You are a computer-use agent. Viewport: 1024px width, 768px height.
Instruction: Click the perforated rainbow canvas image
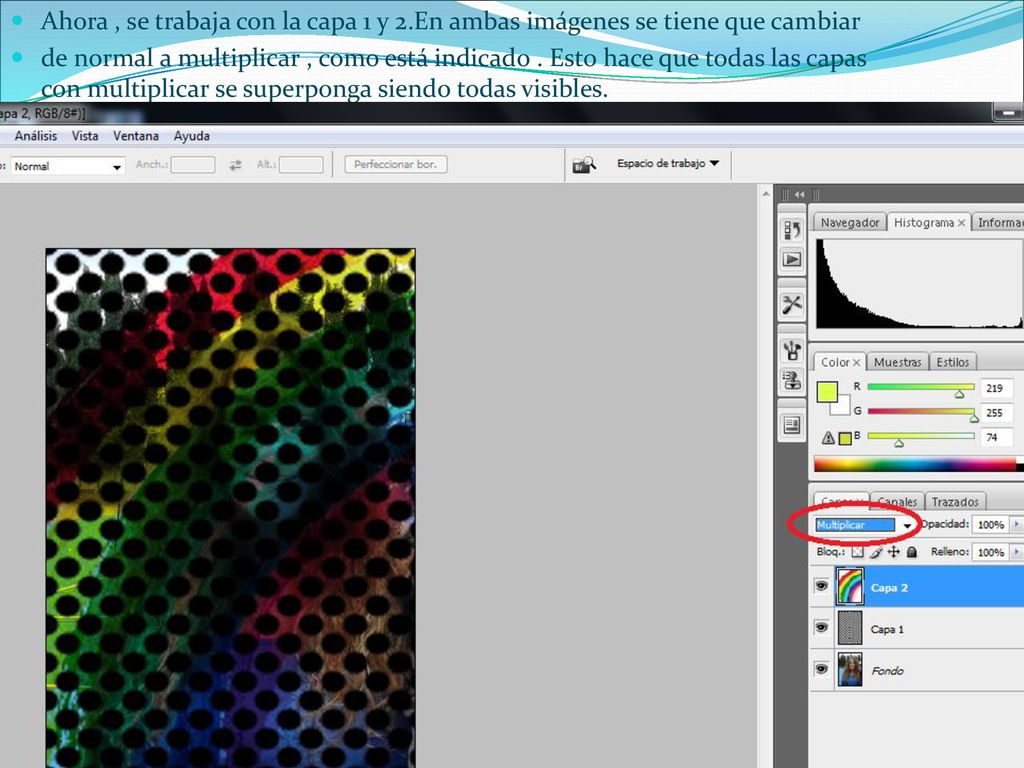[x=231, y=508]
